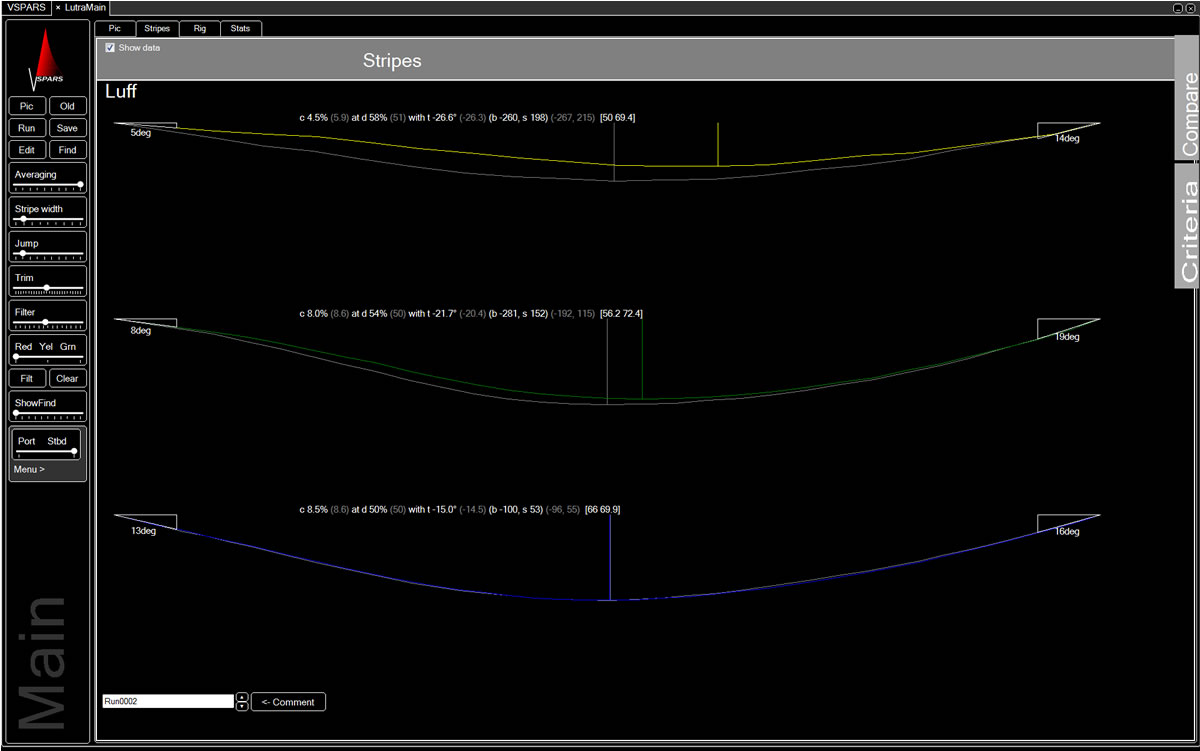
Task: Click the Stripes panel title
Action: (392, 61)
